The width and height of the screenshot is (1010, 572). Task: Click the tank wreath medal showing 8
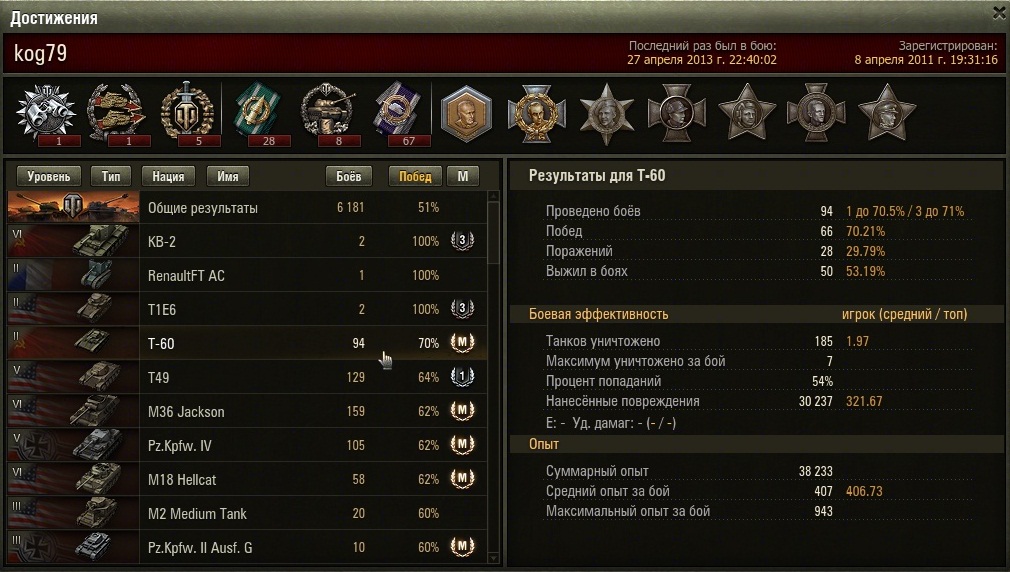[x=329, y=113]
